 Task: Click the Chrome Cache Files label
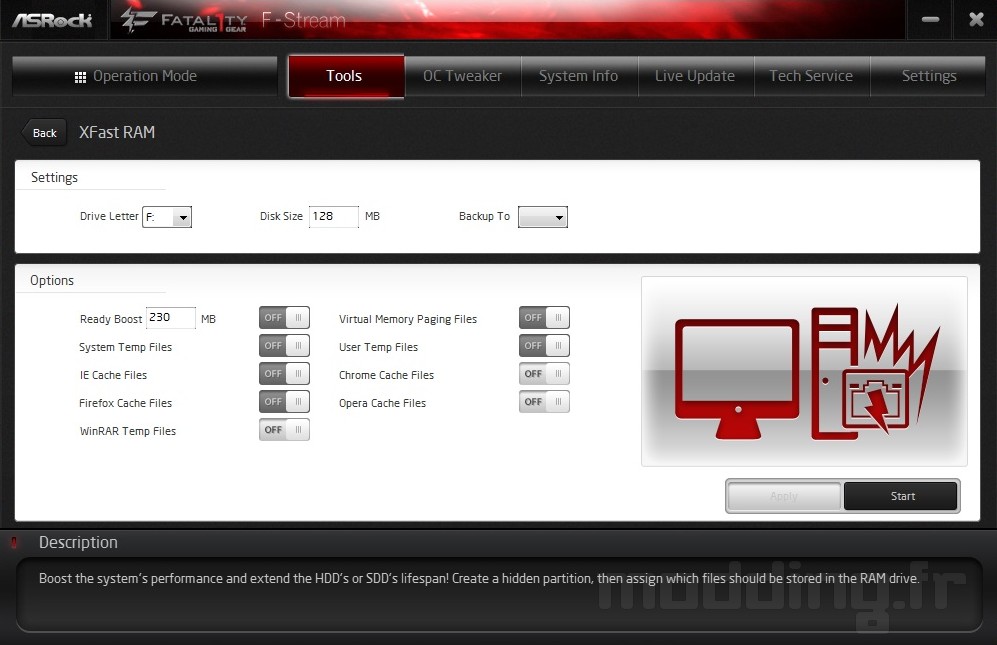tap(387, 375)
